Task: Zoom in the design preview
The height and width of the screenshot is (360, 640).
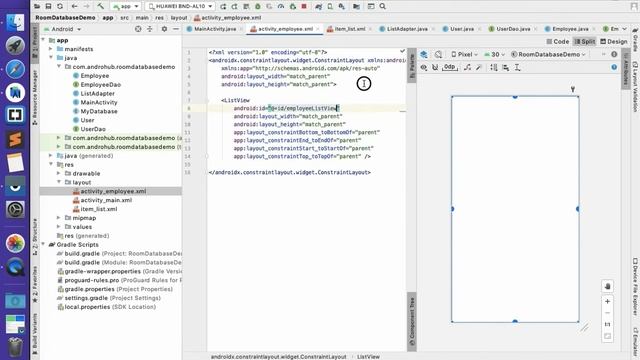Action: point(607,301)
